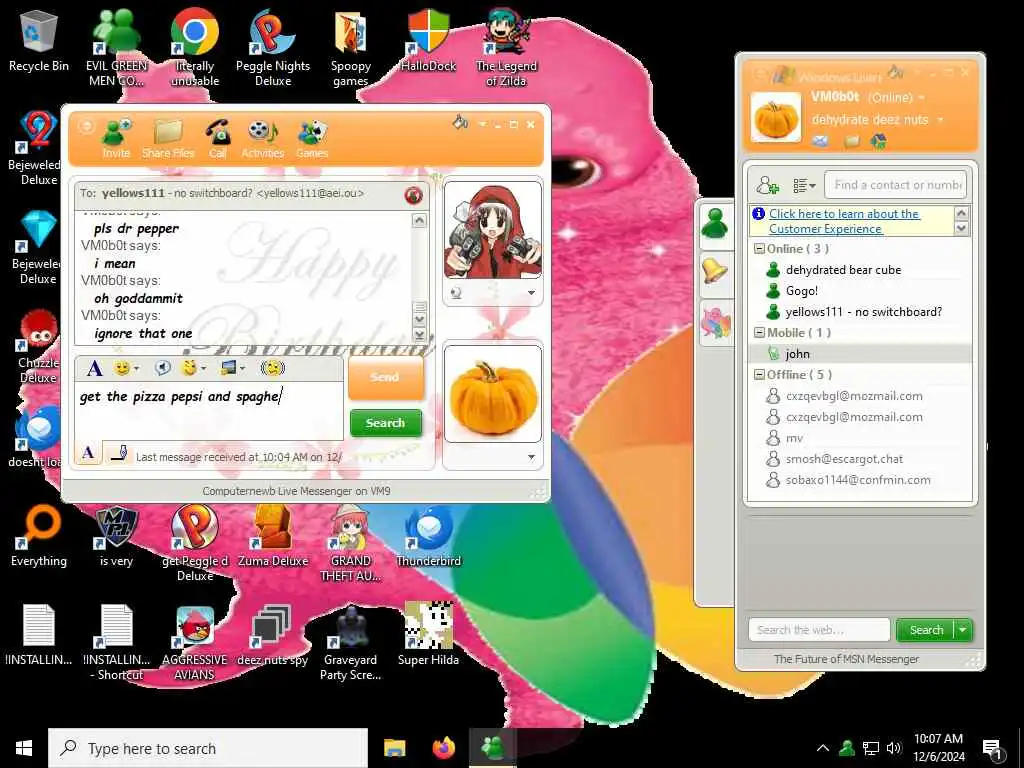Click the pumpkin avatar in the contact list window
This screenshot has height=768, width=1024.
775,118
